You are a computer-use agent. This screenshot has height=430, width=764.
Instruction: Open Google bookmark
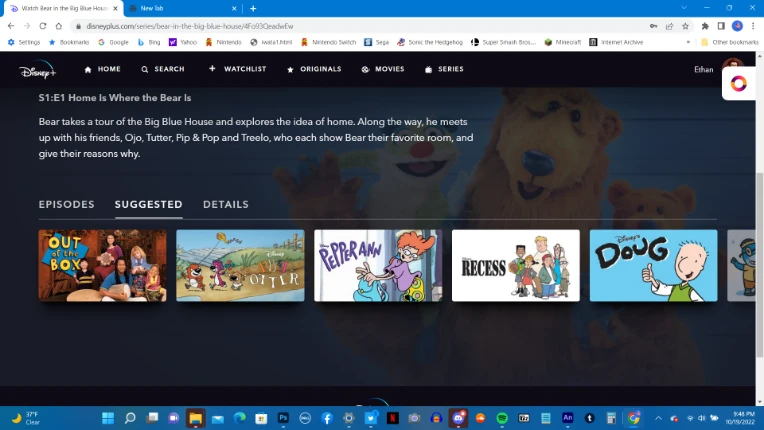(x=114, y=42)
